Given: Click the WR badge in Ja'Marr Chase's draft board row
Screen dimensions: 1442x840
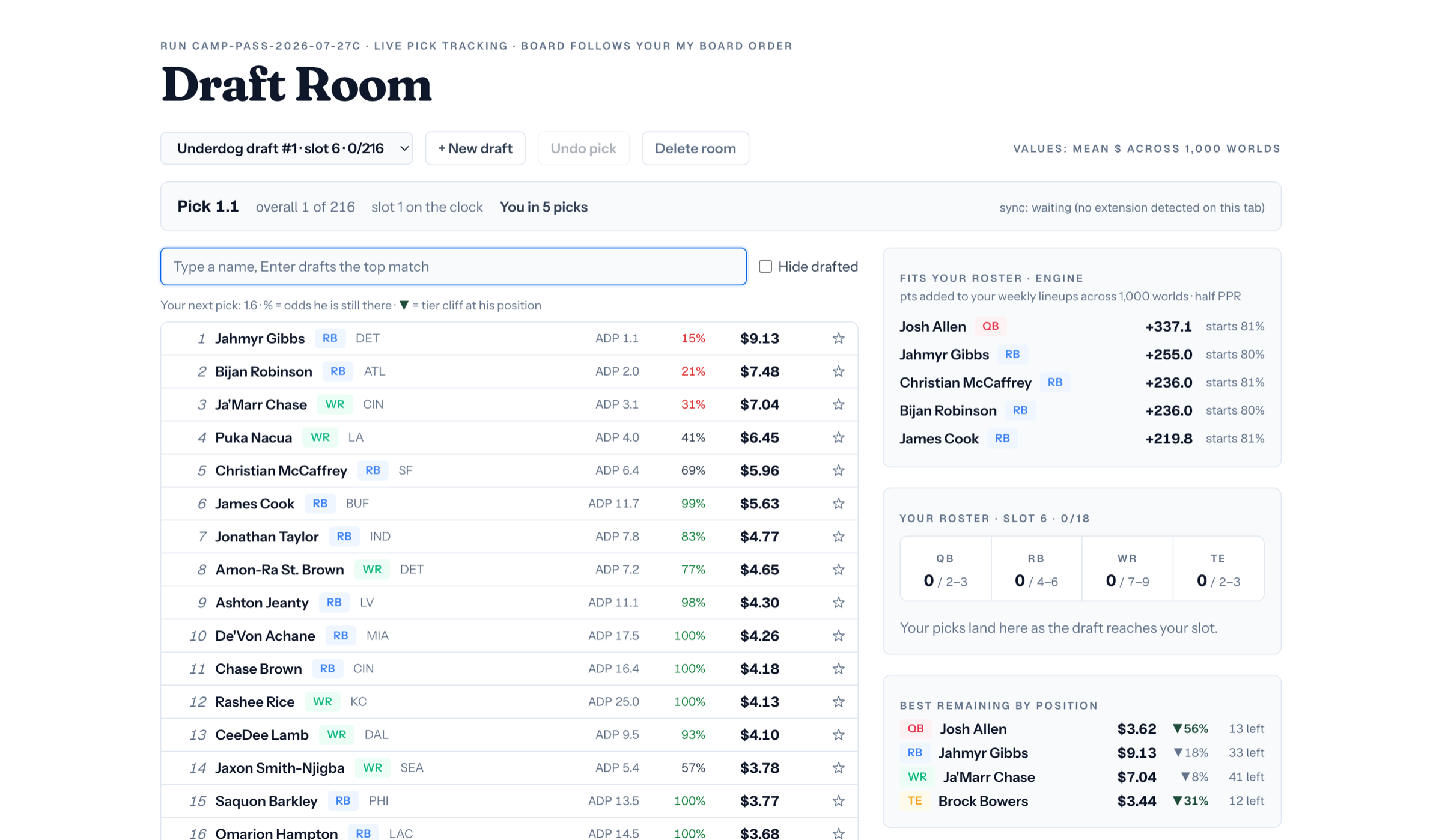Looking at the screenshot, I should (335, 404).
